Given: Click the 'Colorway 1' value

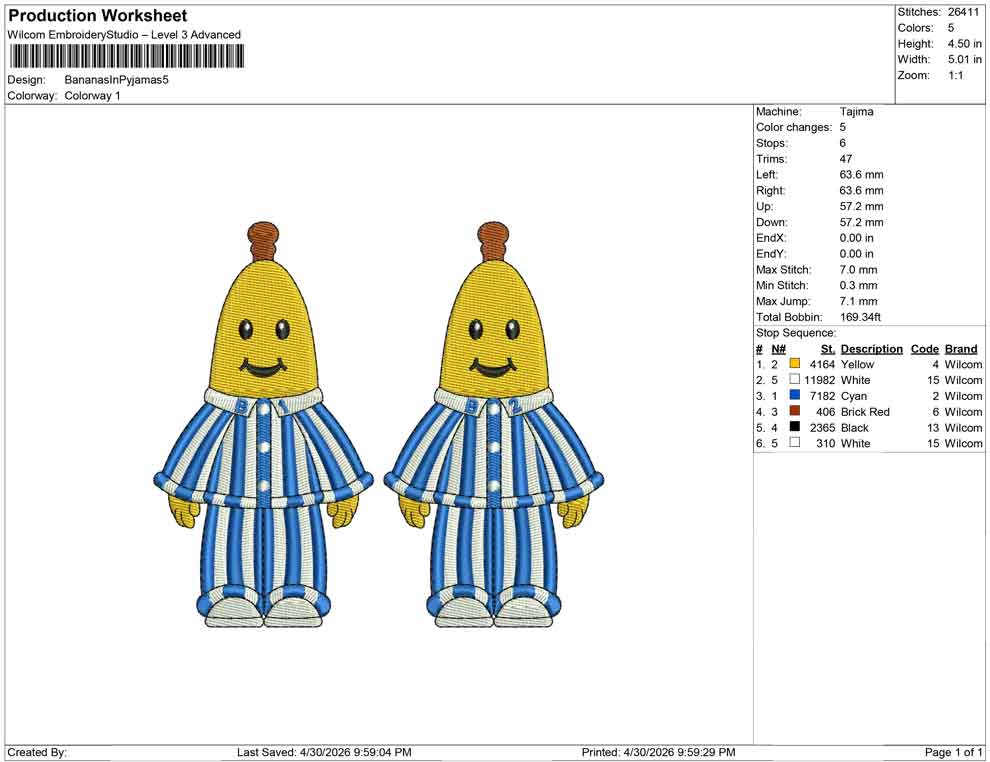Looking at the screenshot, I should pos(92,96).
